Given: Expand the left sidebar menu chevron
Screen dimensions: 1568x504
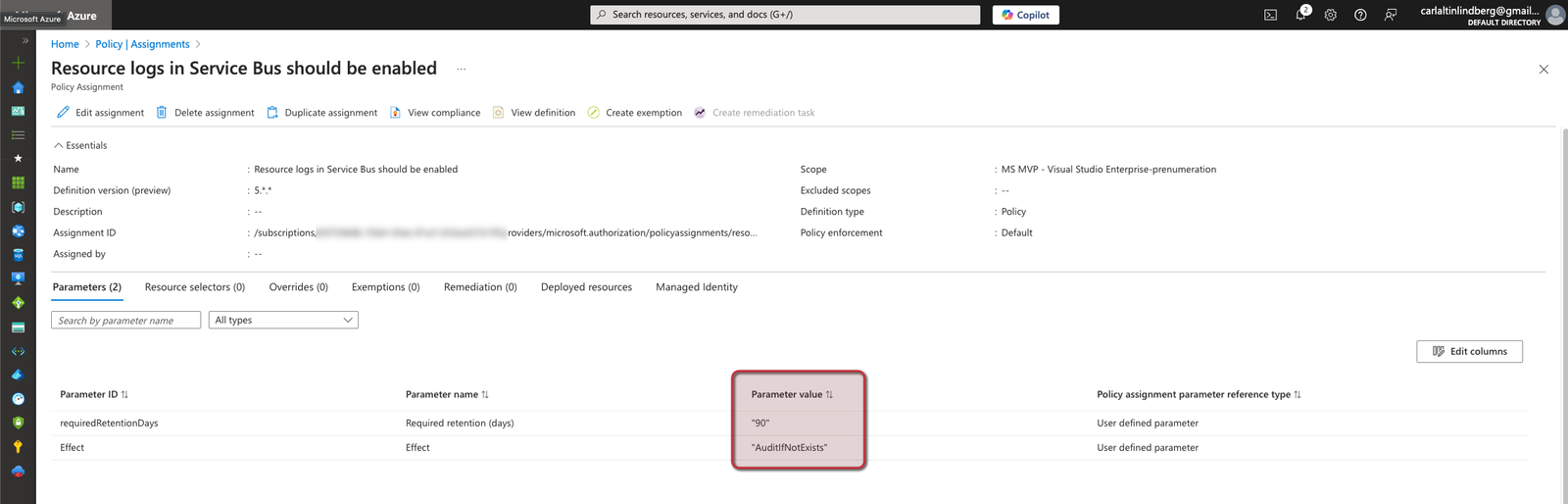Looking at the screenshot, I should point(25,41).
